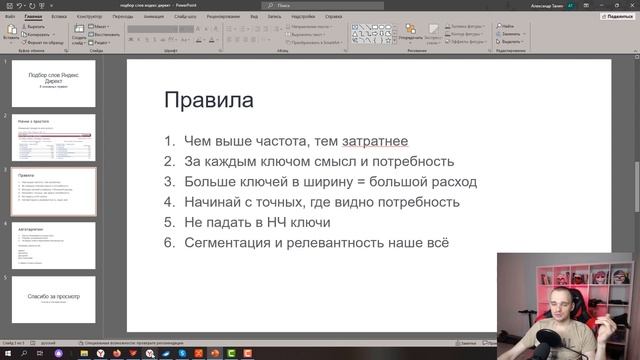Click the Share (Поделиться) button
The width and height of the screenshot is (640, 360).
(x=618, y=16)
